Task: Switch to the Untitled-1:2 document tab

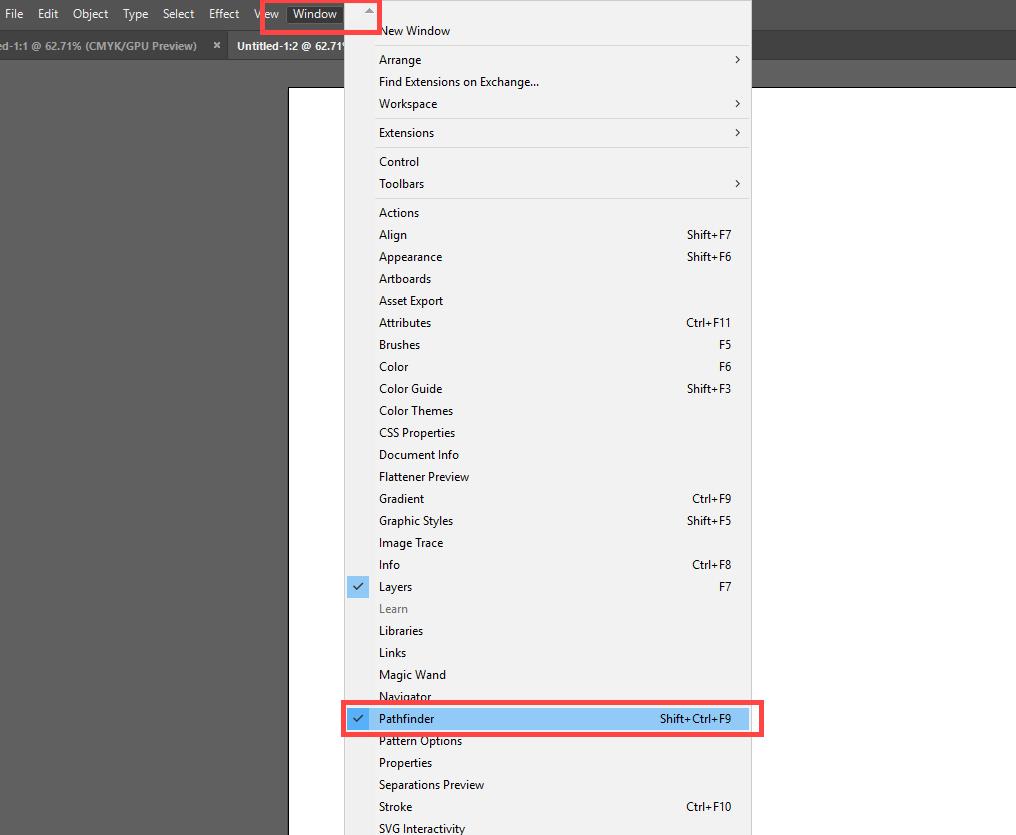Action: (290, 46)
